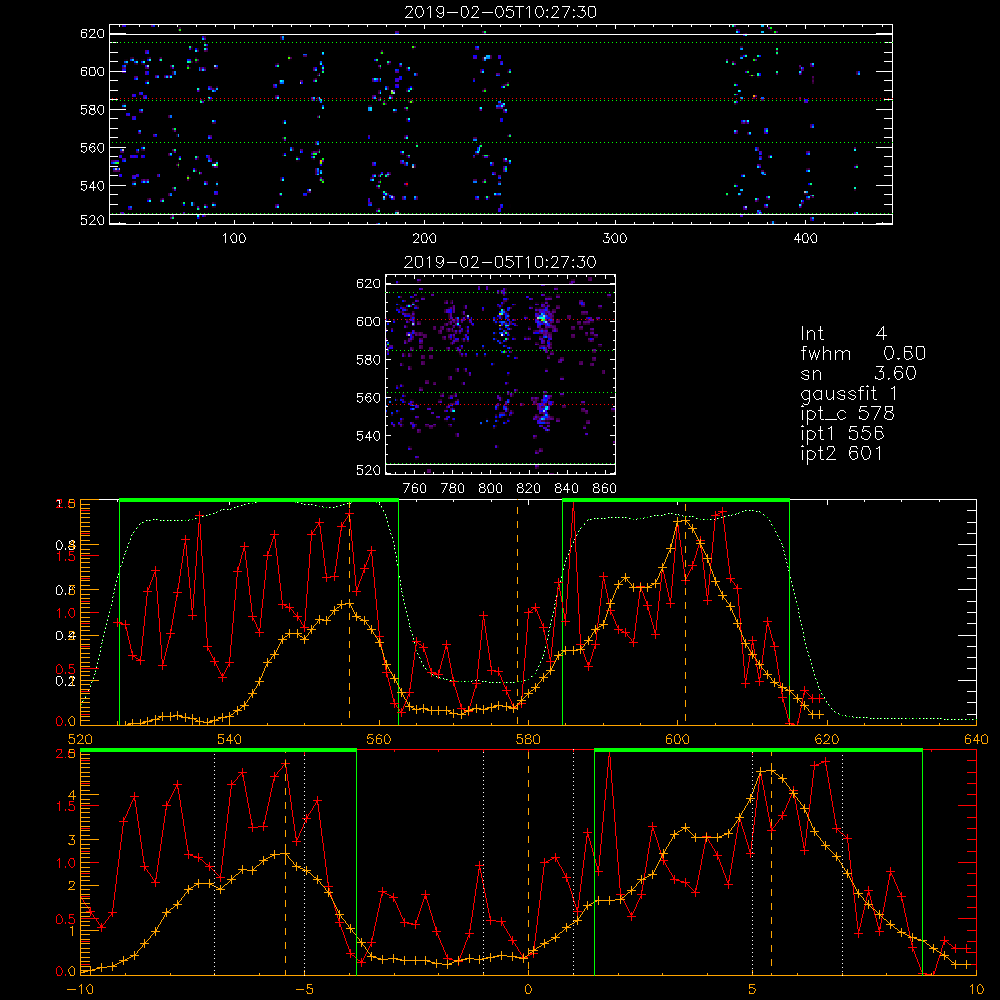
Task: Click x-axis label 400 on the top image
Action: (x=805, y=239)
